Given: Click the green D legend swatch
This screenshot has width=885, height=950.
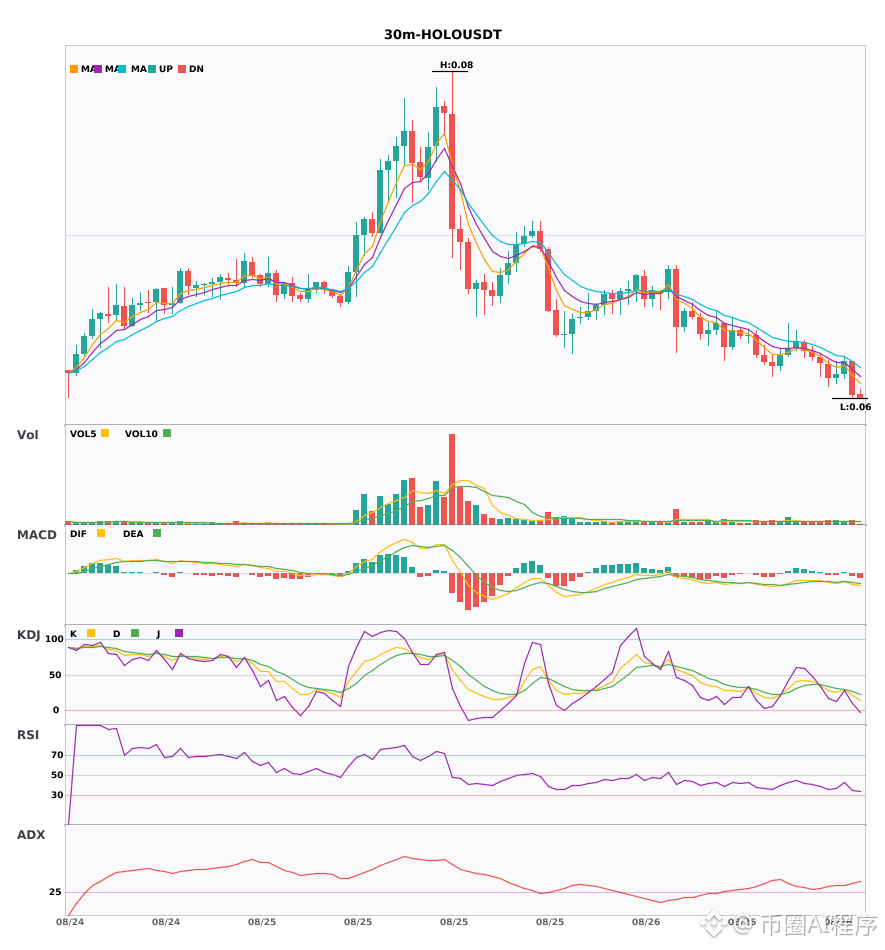Looking at the screenshot, I should pos(135,633).
